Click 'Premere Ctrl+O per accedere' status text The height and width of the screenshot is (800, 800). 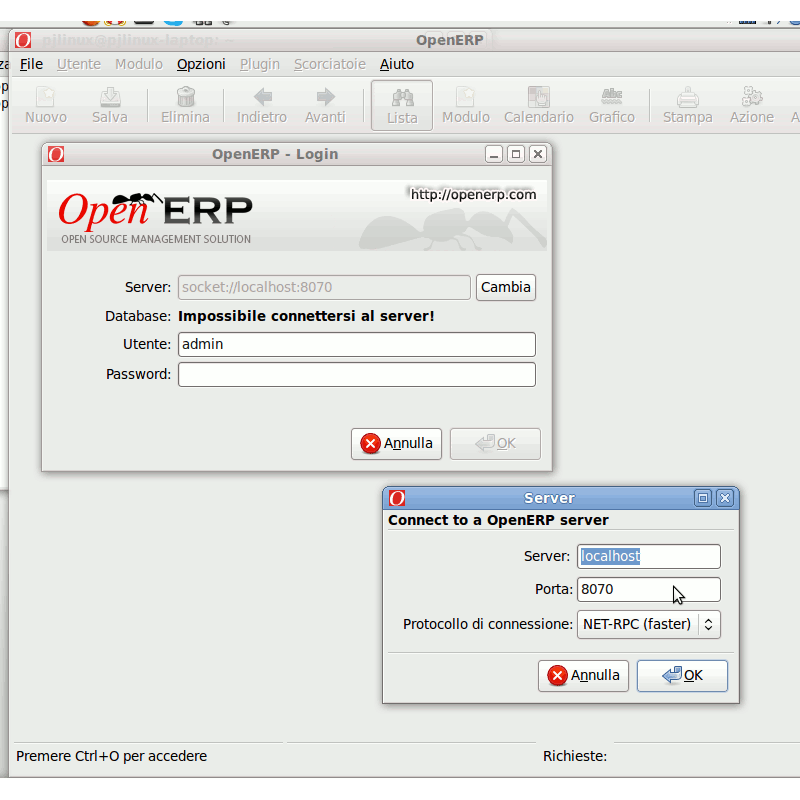[x=112, y=756]
